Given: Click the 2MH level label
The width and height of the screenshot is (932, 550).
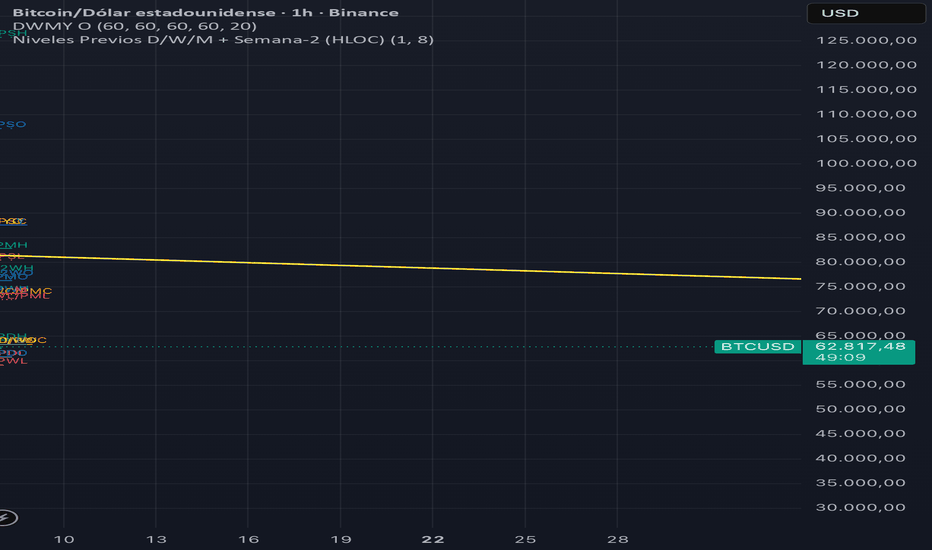Looking at the screenshot, I should click(x=14, y=245).
